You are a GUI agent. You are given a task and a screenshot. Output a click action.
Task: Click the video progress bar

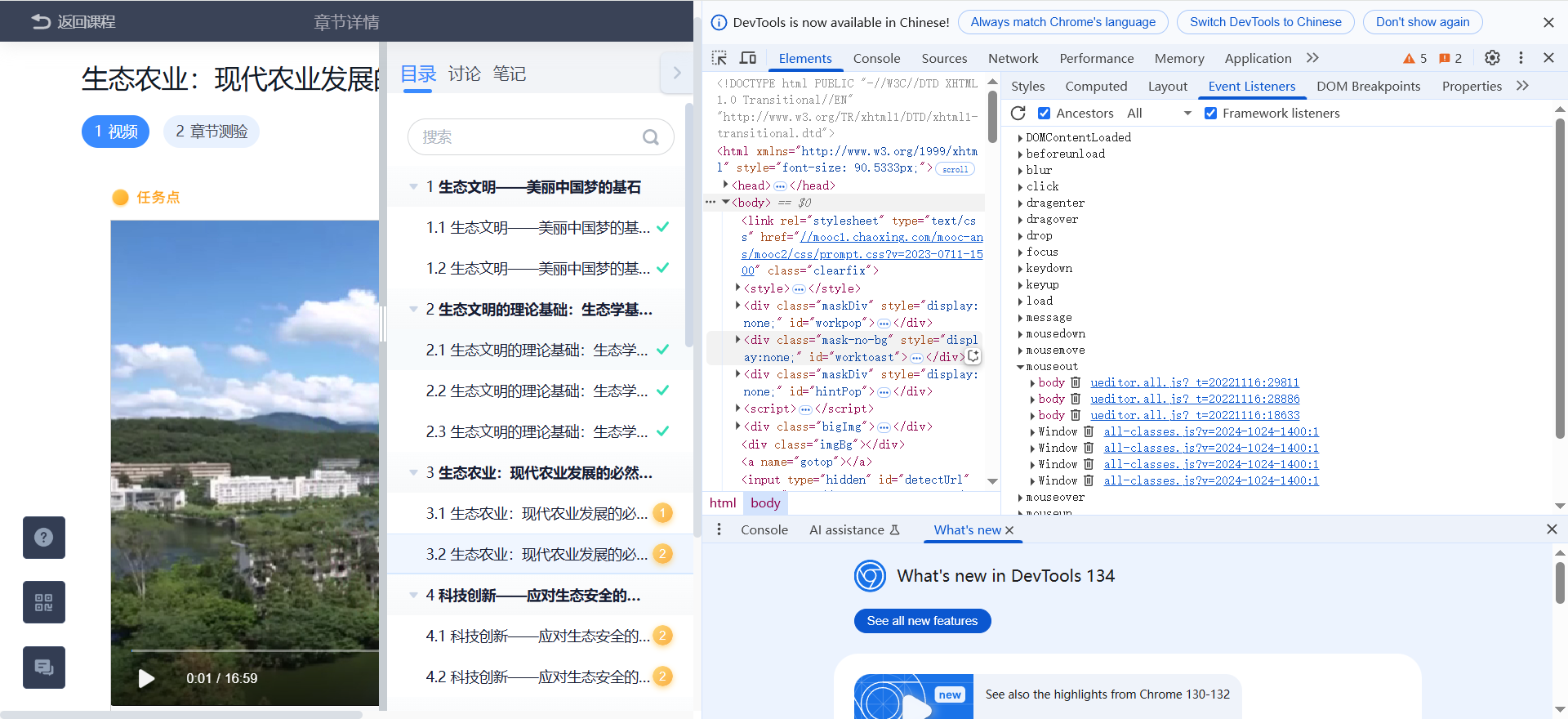254,650
